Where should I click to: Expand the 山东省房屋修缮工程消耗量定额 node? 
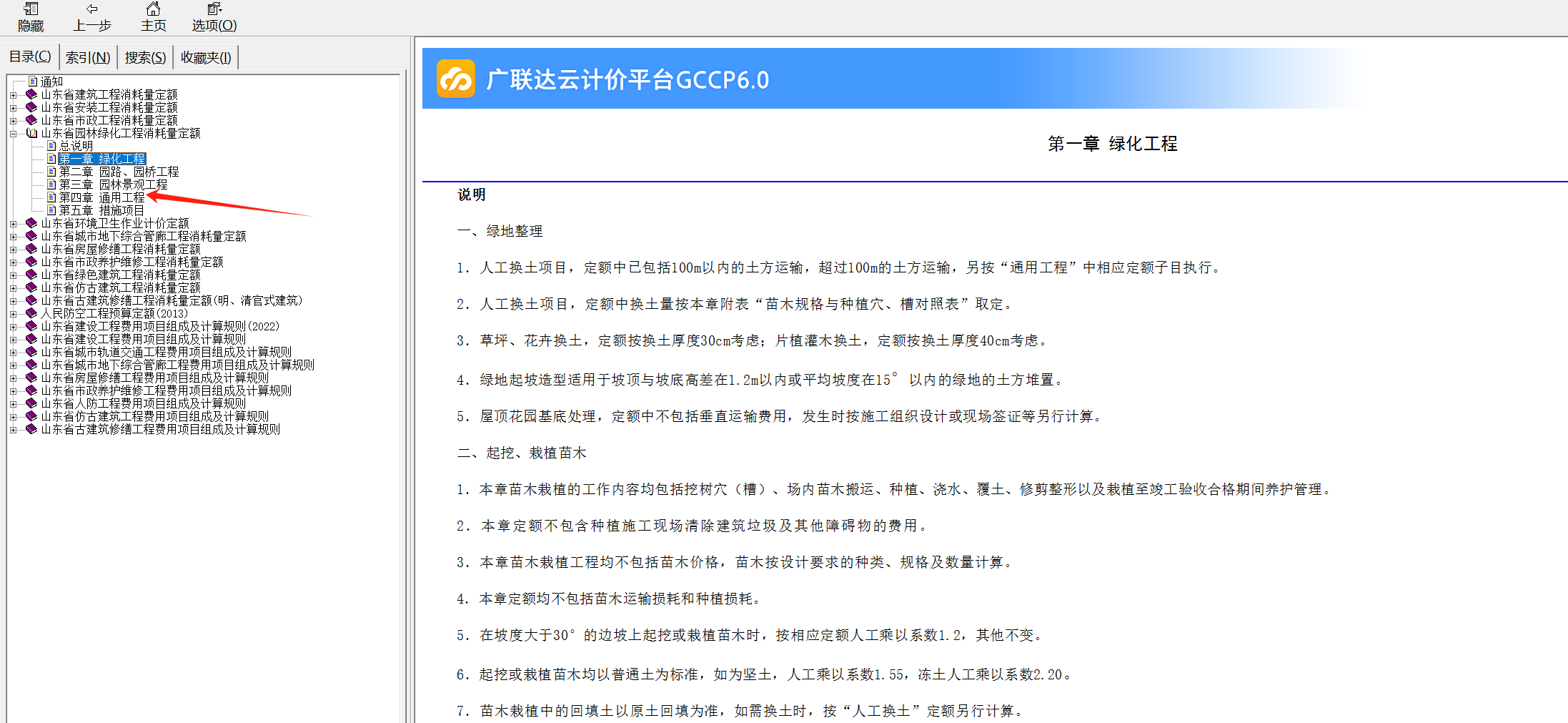coord(13,250)
